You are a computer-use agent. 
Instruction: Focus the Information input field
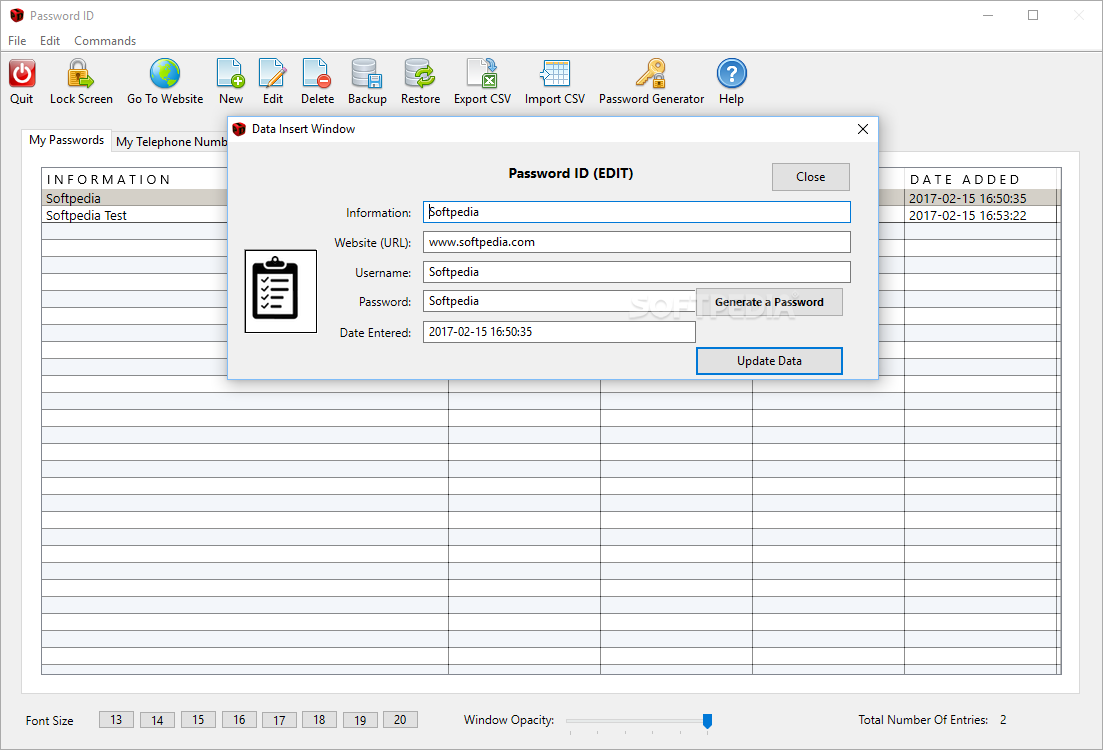coord(637,212)
